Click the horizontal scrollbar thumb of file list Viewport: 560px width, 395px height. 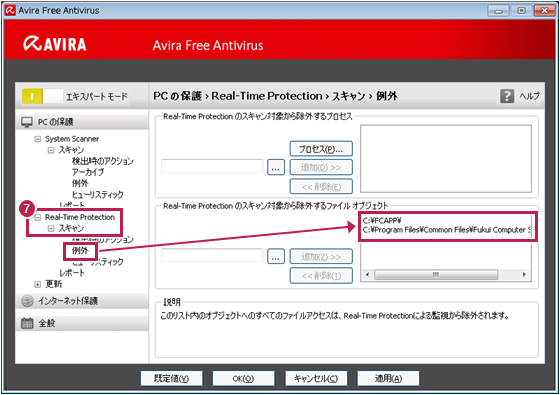click(x=436, y=275)
